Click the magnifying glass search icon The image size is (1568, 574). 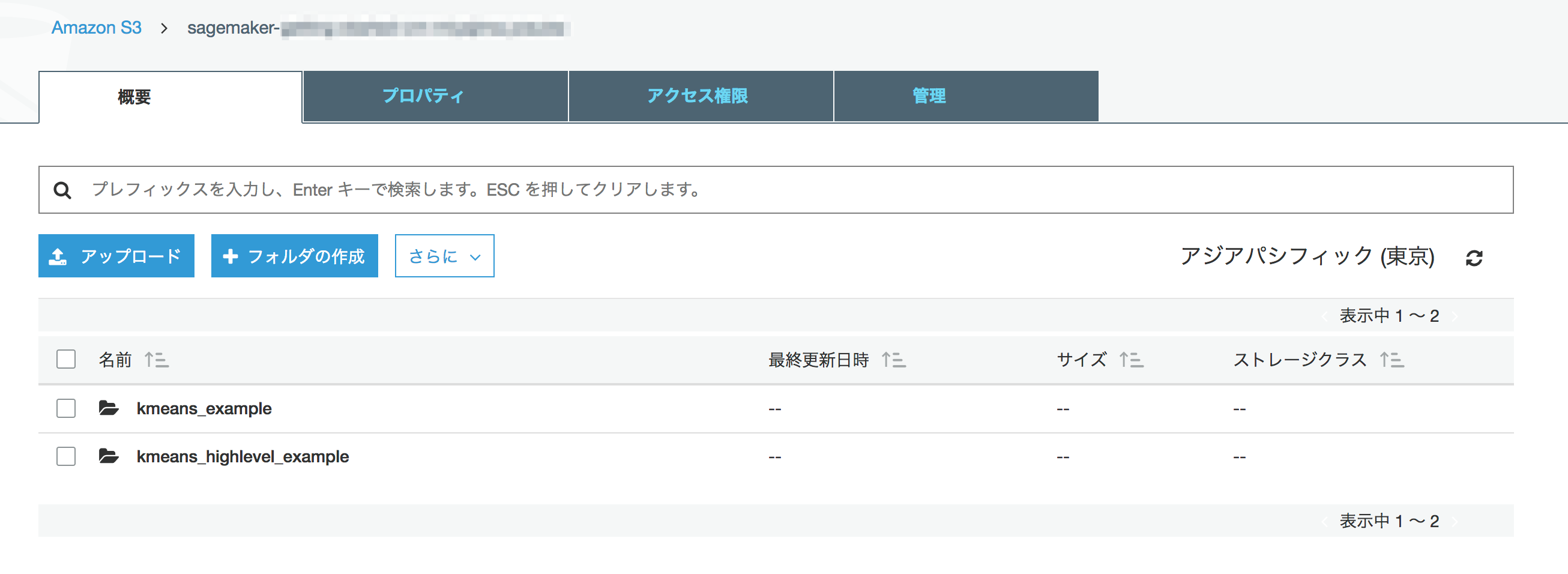tap(62, 190)
